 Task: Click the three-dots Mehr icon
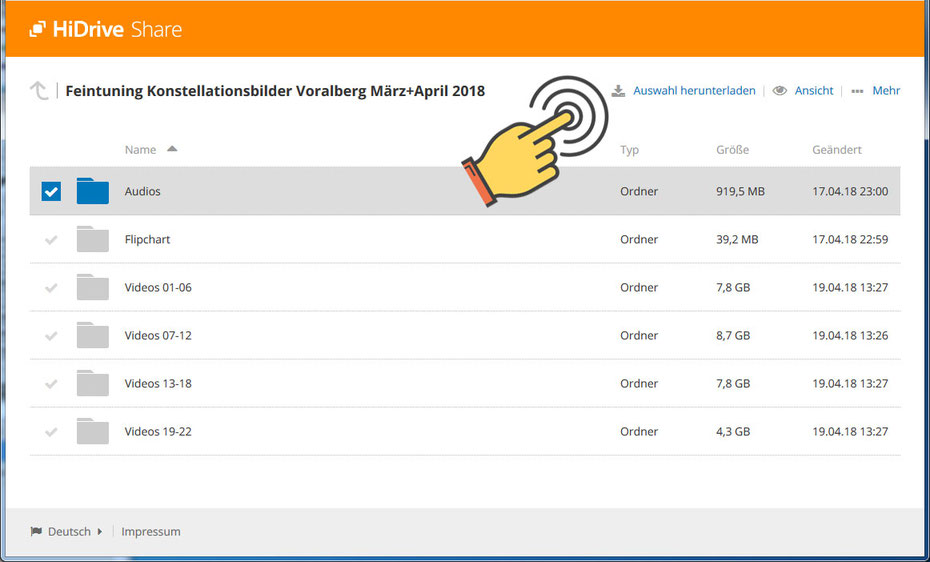(x=857, y=91)
